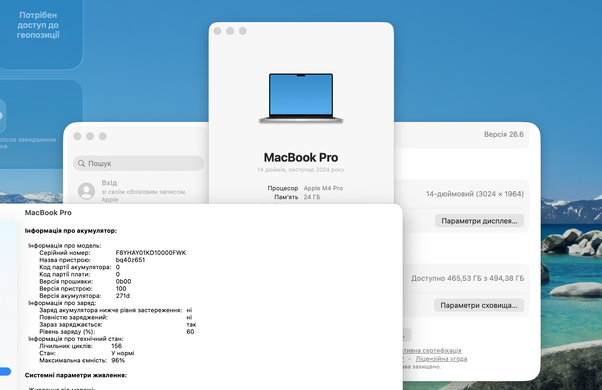Click Версія прошивки value 0b00
The height and width of the screenshot is (390, 602).
pyautogui.click(x=123, y=282)
